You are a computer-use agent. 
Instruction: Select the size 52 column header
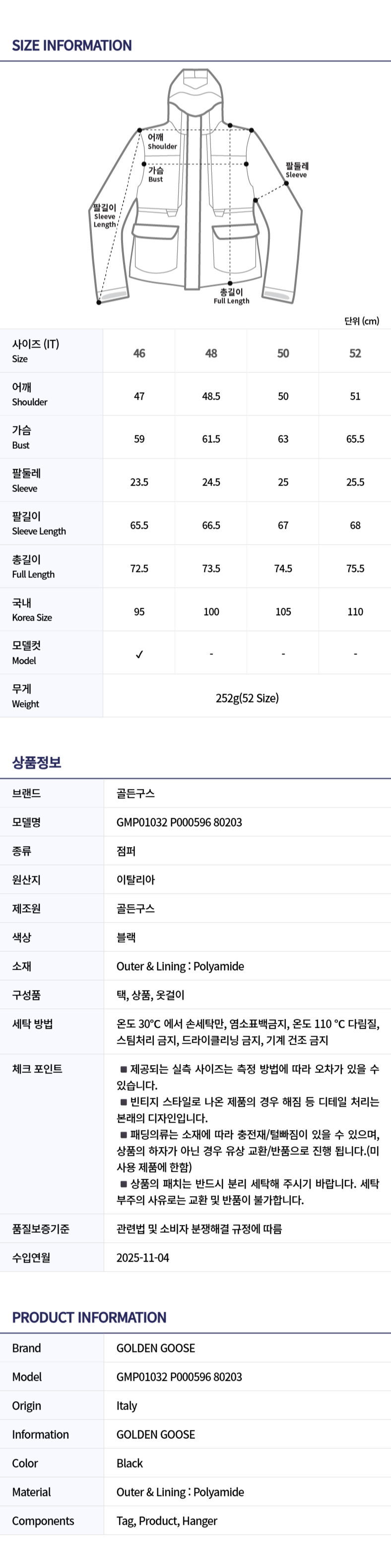[355, 353]
